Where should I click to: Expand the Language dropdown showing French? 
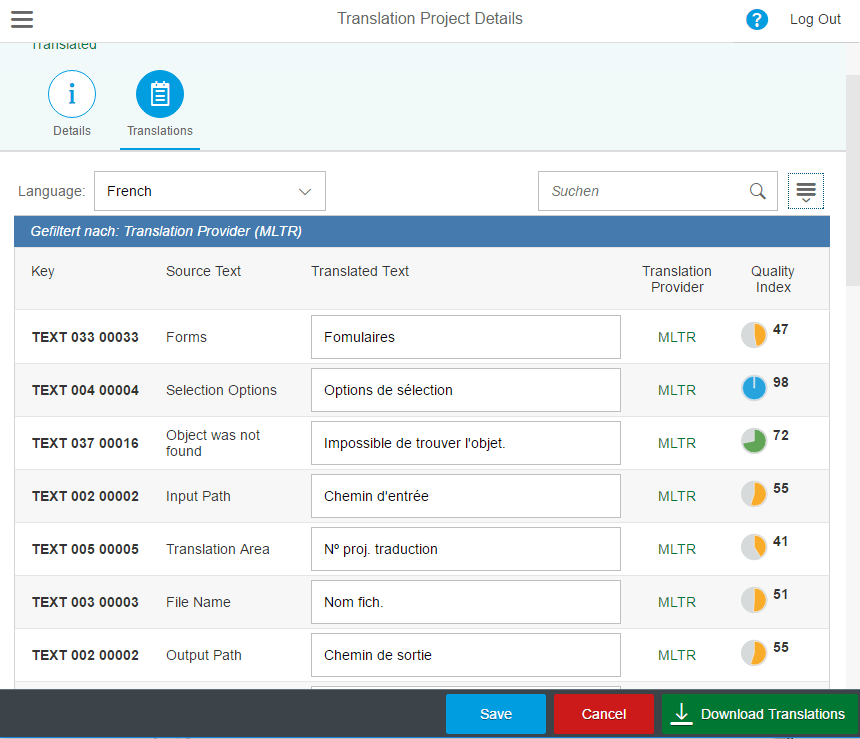306,190
